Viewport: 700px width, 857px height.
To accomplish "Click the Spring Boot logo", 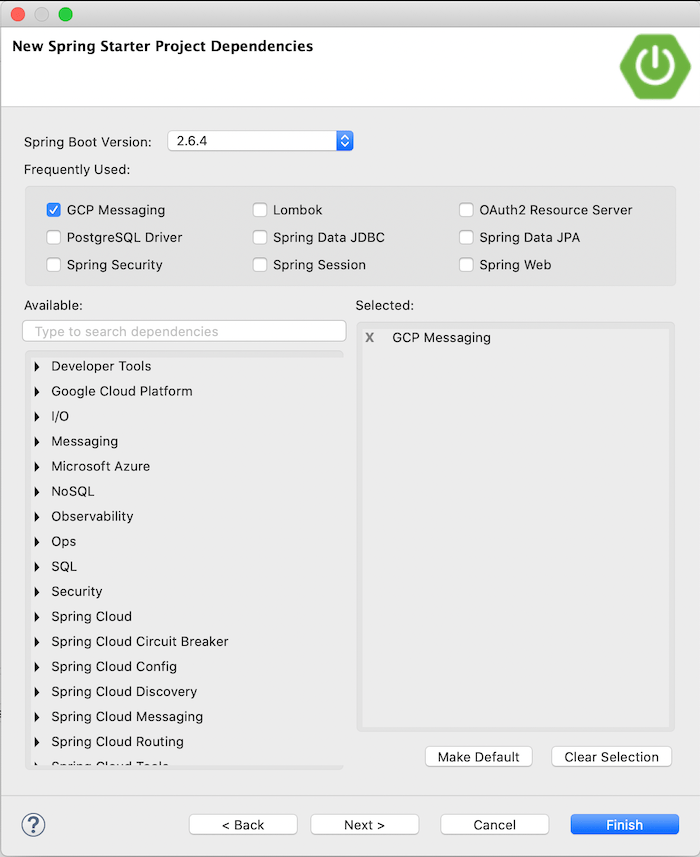I will 654,67.
